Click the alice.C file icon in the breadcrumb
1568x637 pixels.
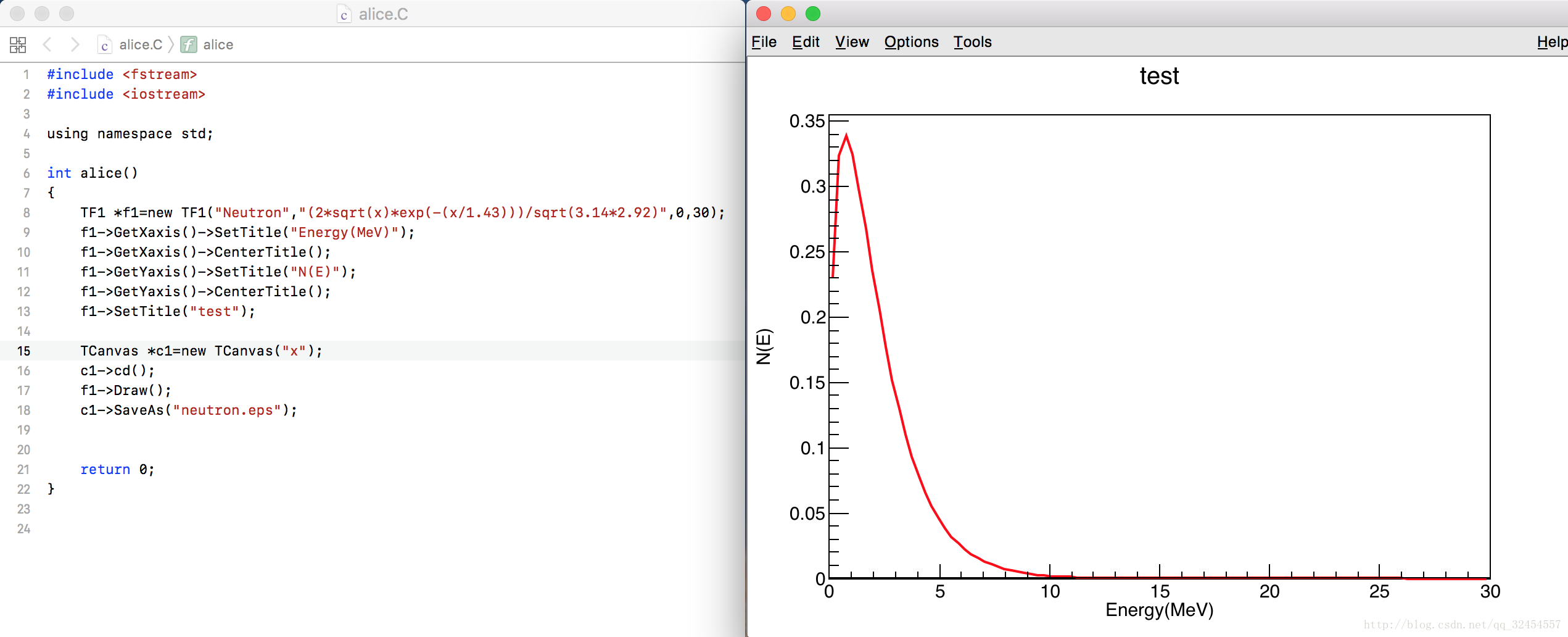104,44
